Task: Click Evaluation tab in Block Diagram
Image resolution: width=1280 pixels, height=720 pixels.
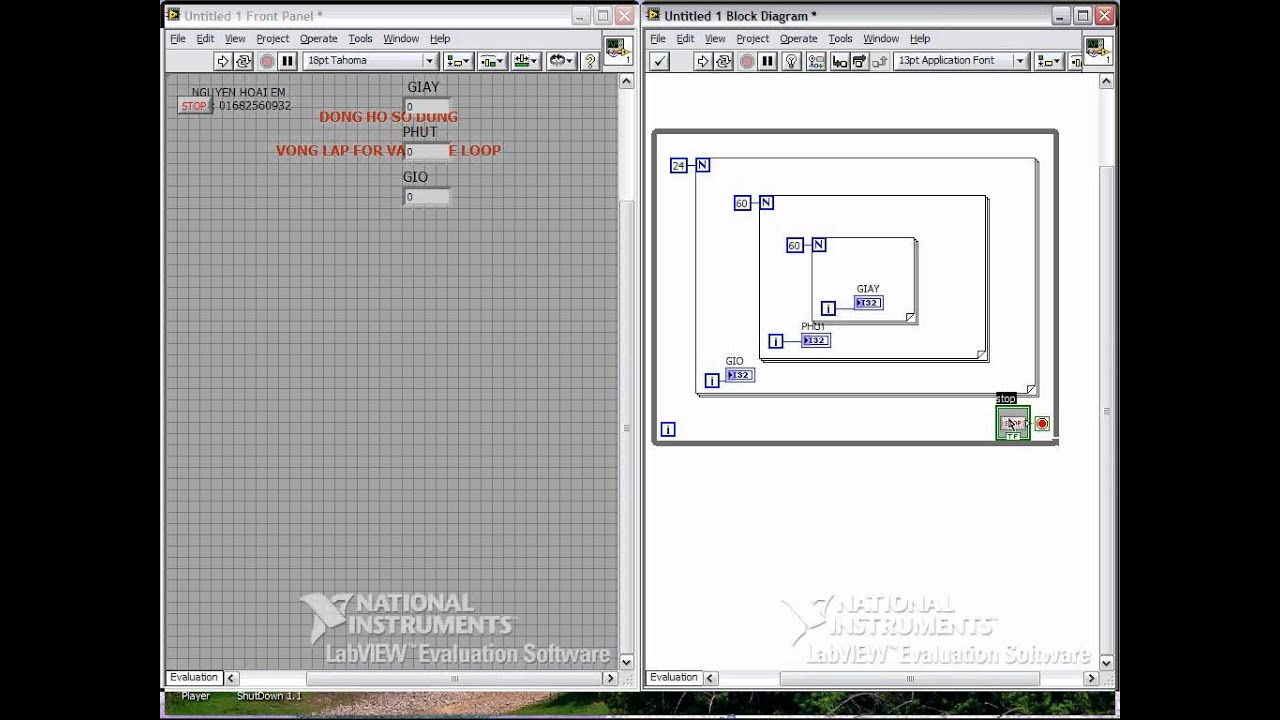Action: (x=674, y=677)
